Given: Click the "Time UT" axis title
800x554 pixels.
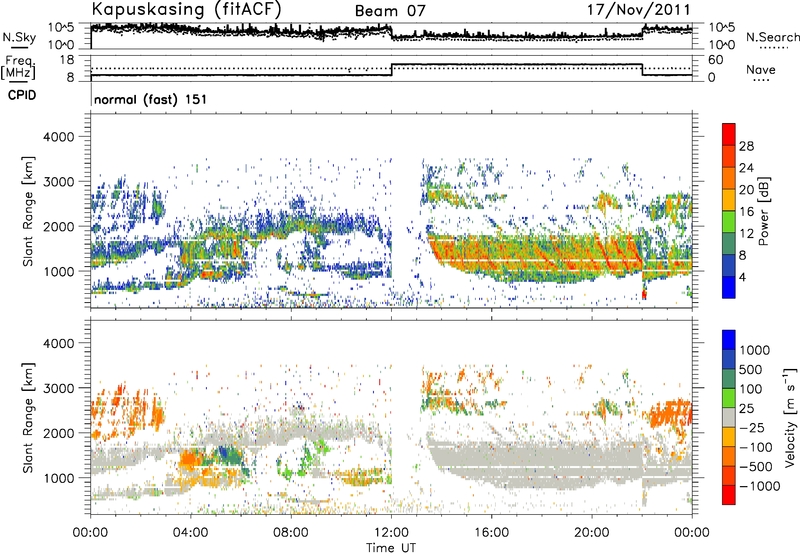Looking at the screenshot, I should point(391,547).
